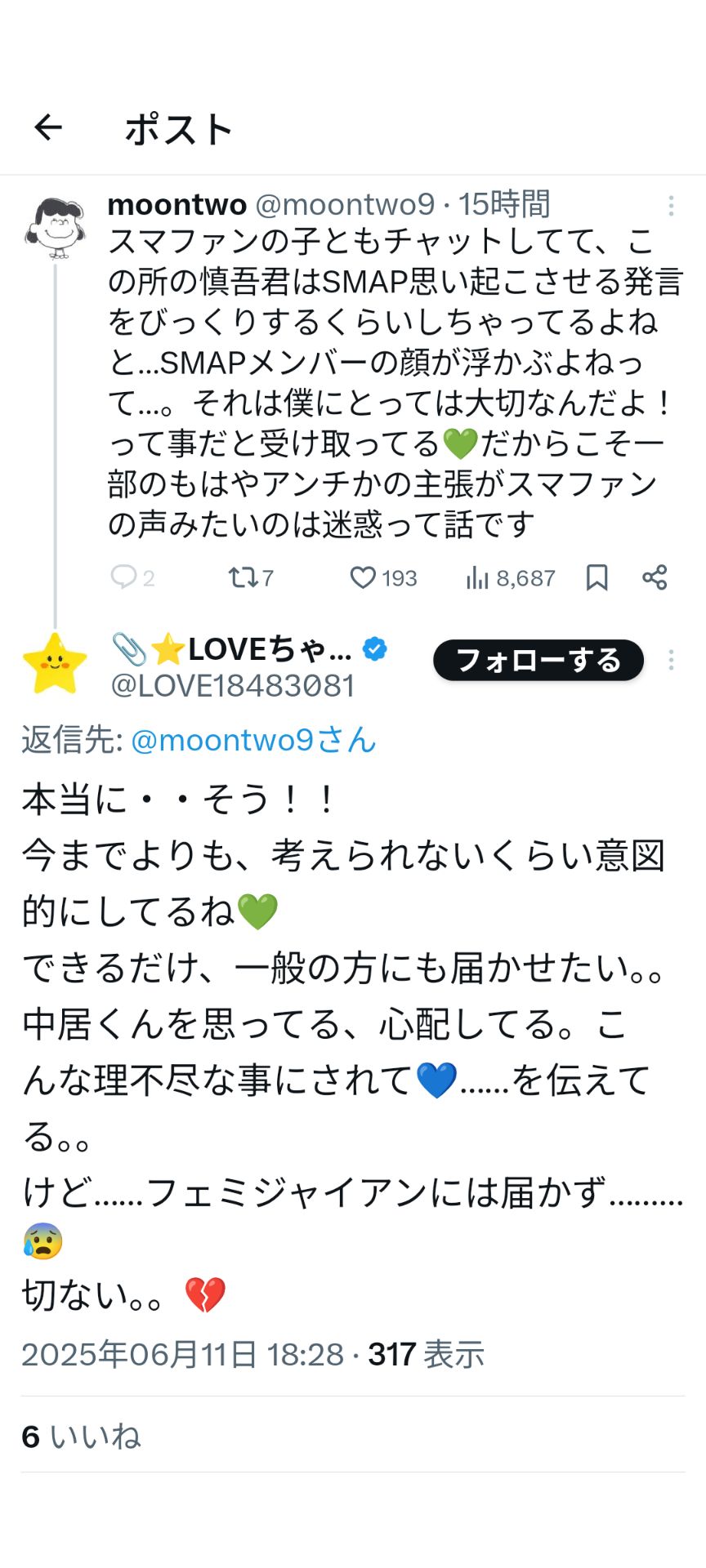Open reply icon on moontwo's post
706x1568 pixels.
(x=123, y=578)
